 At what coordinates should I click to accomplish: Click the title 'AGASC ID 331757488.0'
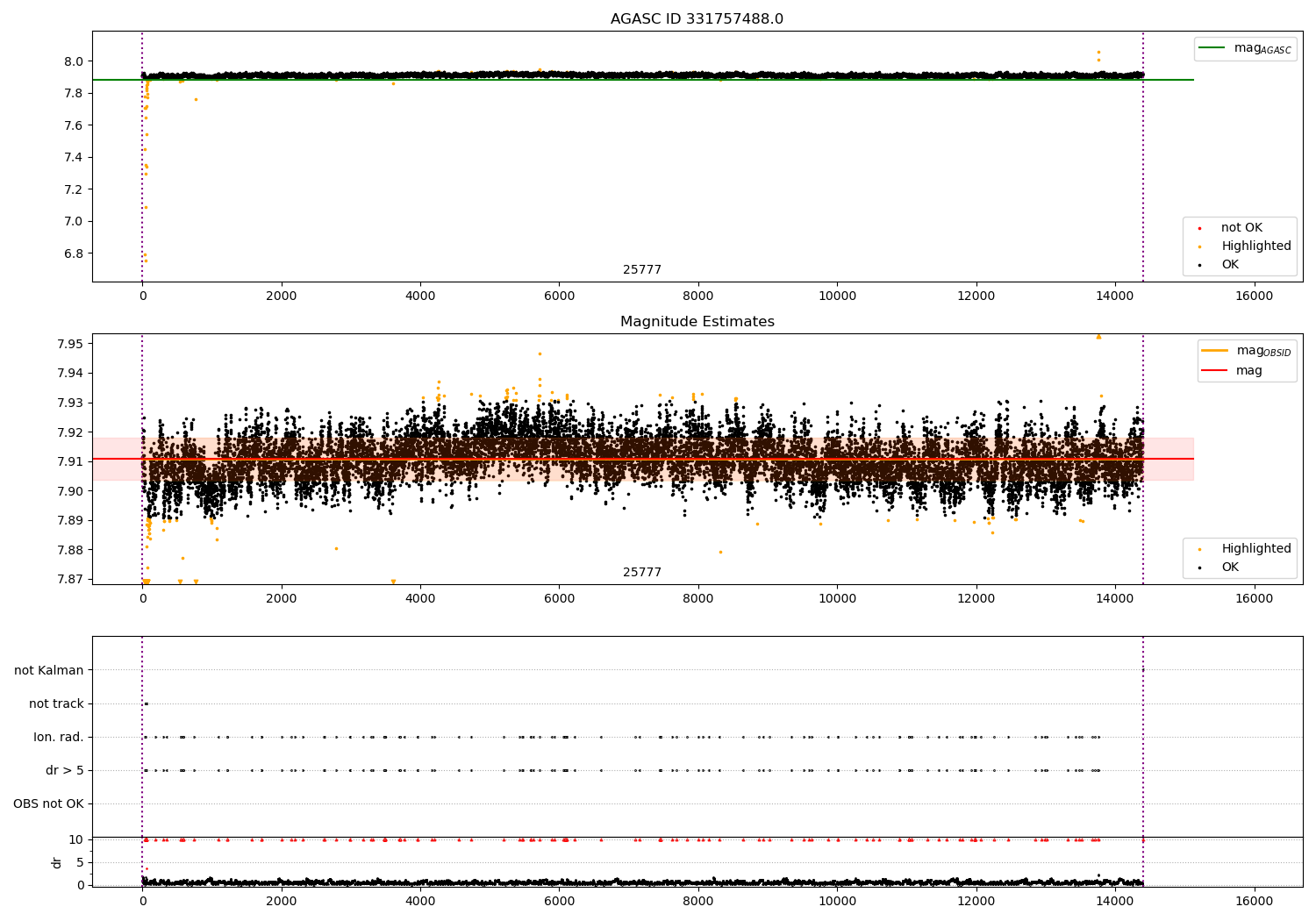[697, 19]
